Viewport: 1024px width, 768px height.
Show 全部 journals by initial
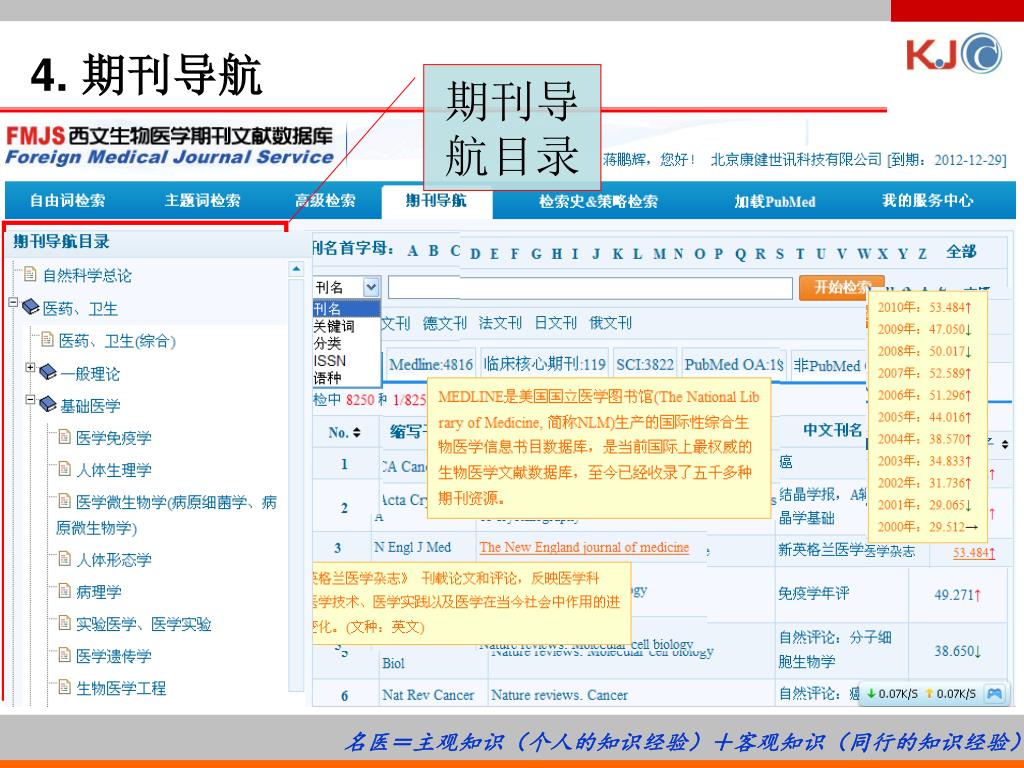click(x=961, y=252)
